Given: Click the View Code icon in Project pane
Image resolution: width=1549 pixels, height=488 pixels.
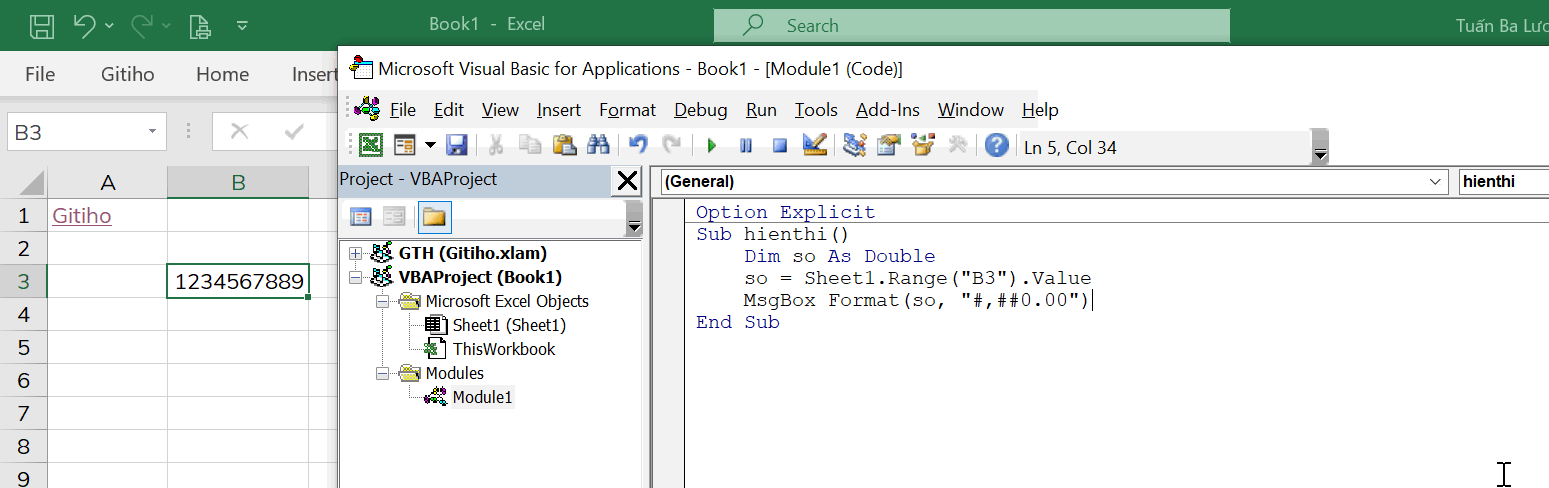Looking at the screenshot, I should click(361, 216).
